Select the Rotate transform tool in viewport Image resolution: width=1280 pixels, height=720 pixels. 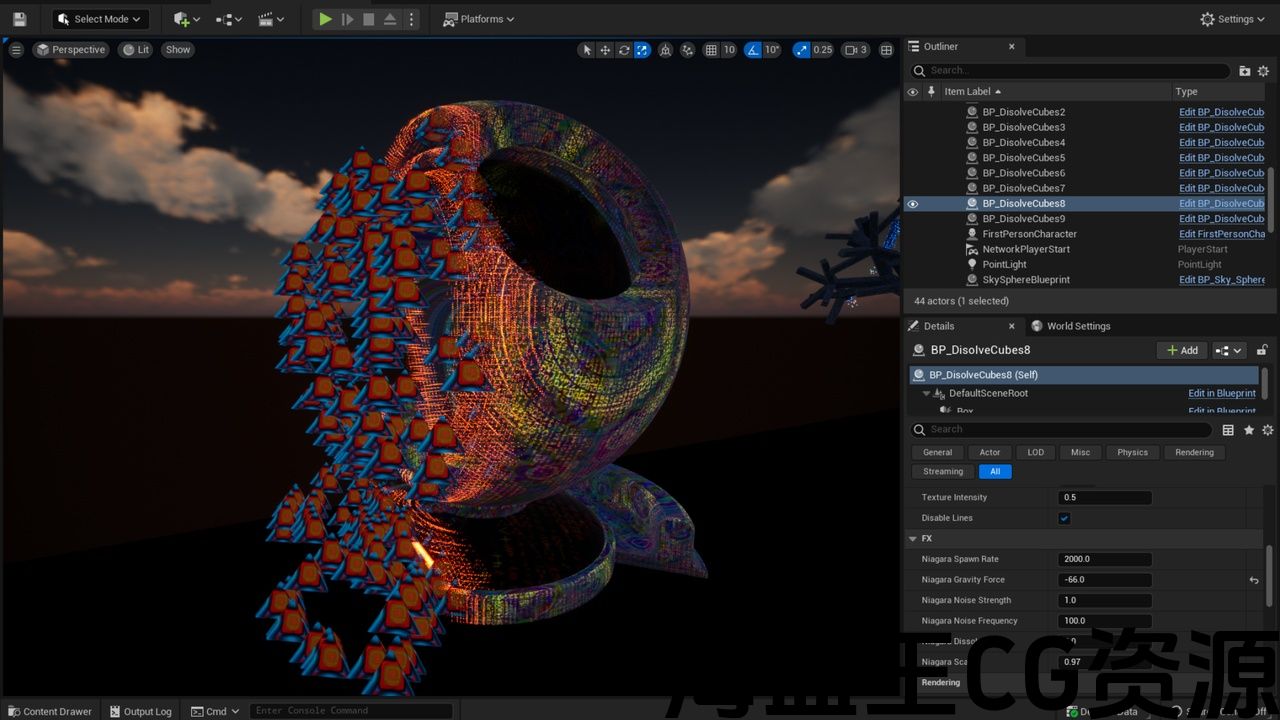pos(624,50)
